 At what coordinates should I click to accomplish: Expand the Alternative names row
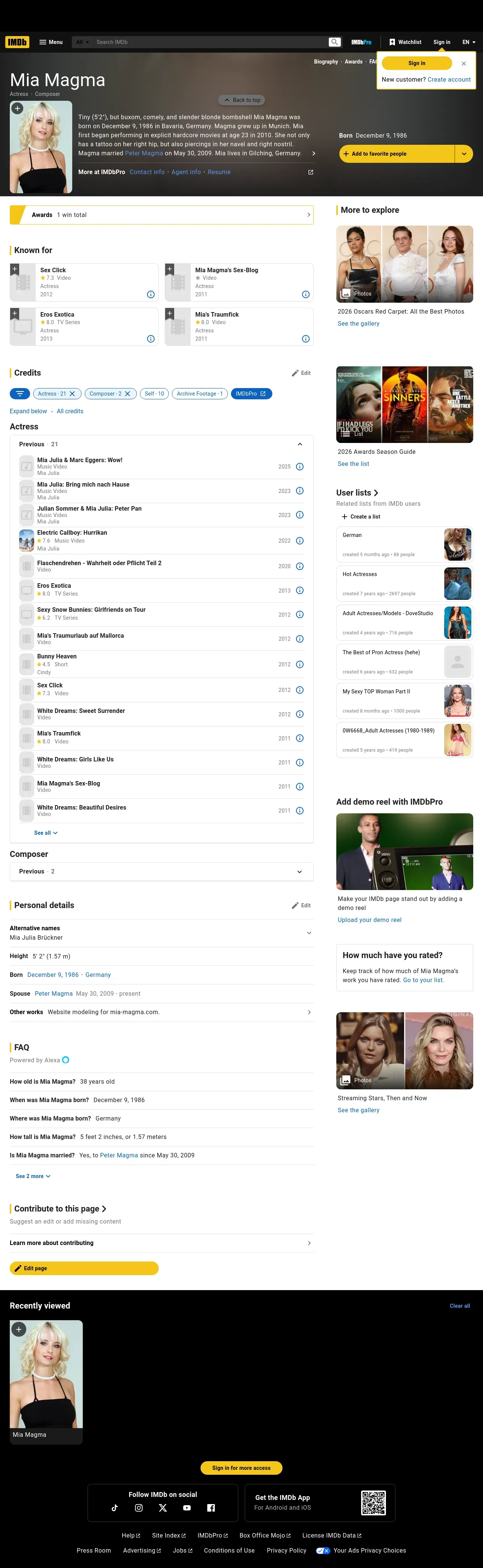(161, 933)
